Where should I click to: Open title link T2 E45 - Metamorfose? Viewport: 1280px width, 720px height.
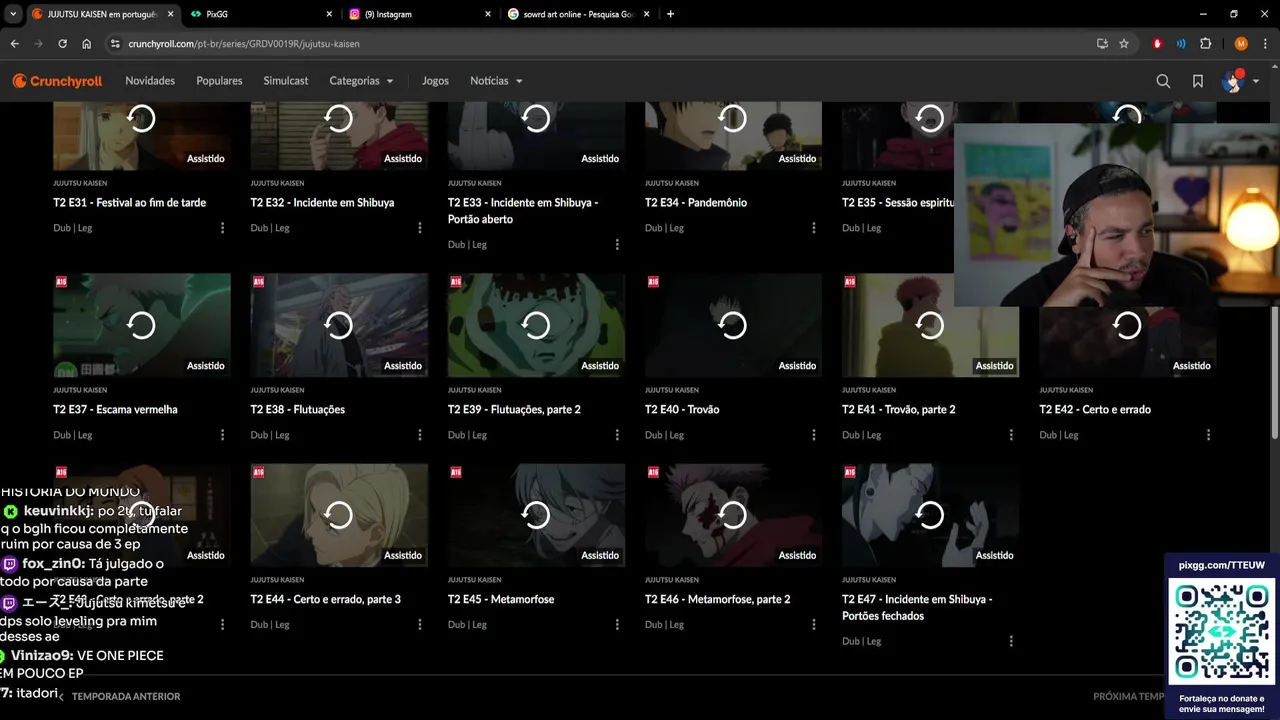(x=501, y=600)
